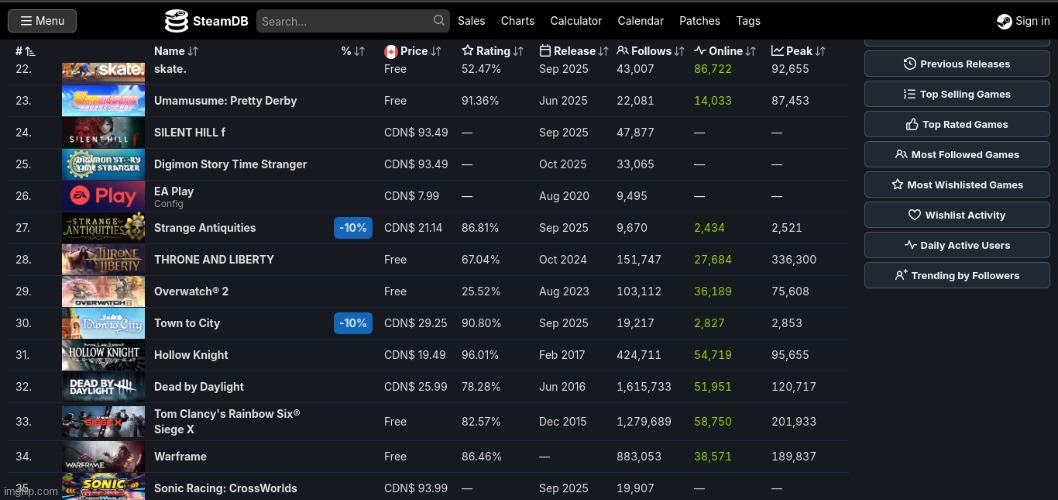Focus the Search input field
Screen dimensions: 1058x500
point(353,21)
